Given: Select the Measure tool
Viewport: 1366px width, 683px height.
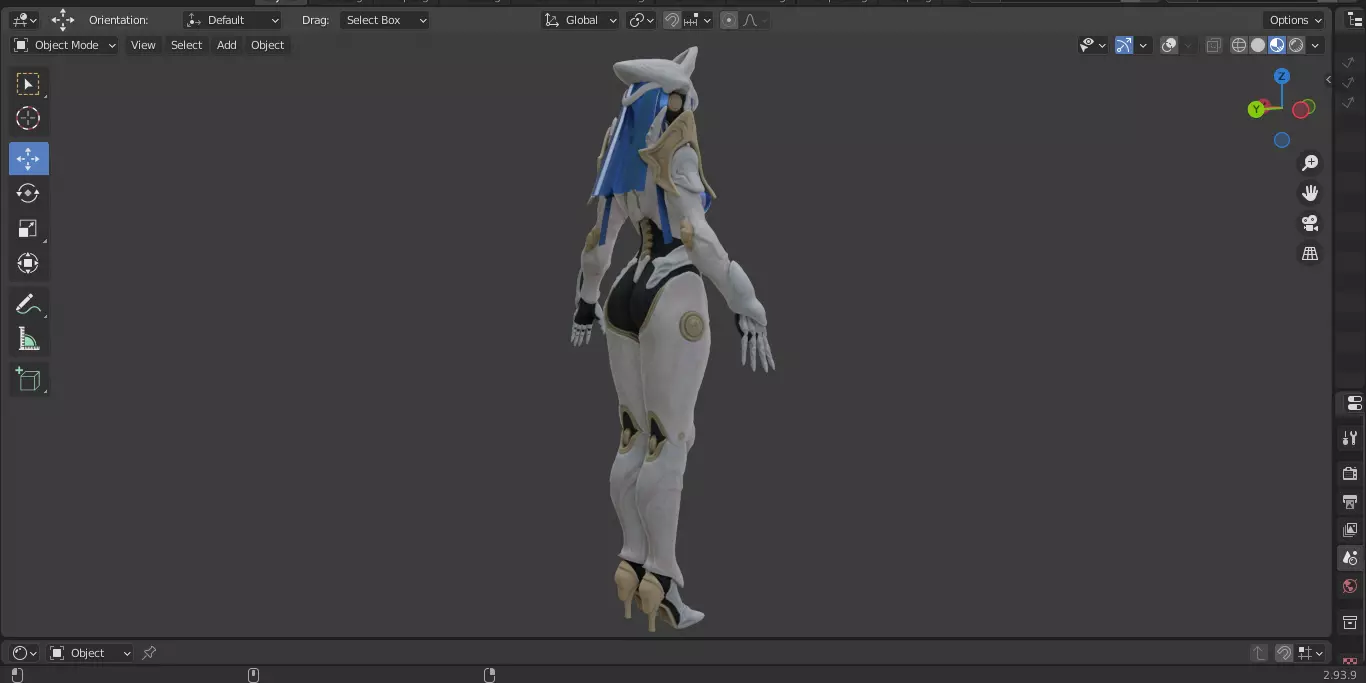Looking at the screenshot, I should click(28, 340).
